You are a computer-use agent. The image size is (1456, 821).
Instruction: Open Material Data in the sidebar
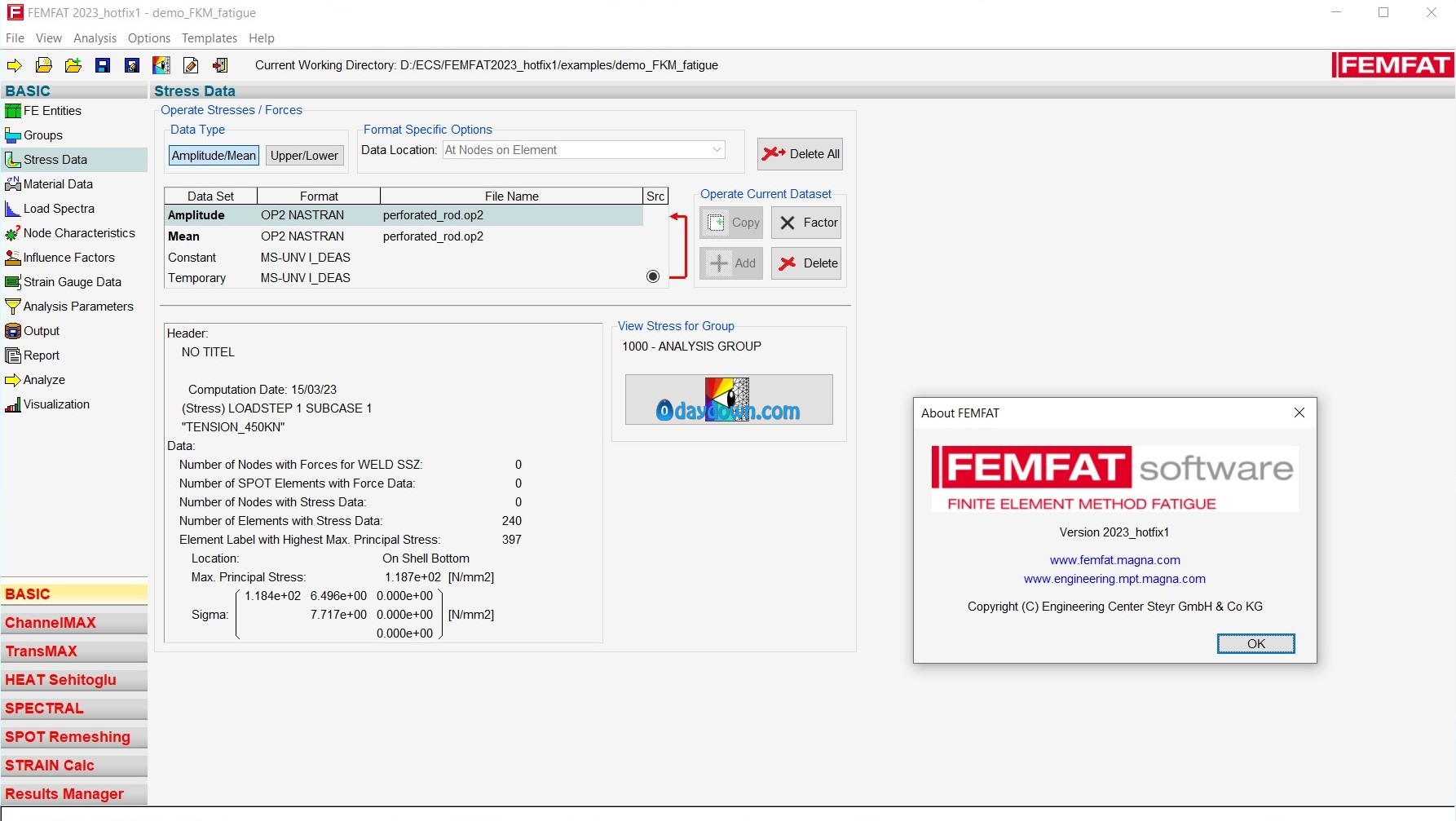pos(74,184)
